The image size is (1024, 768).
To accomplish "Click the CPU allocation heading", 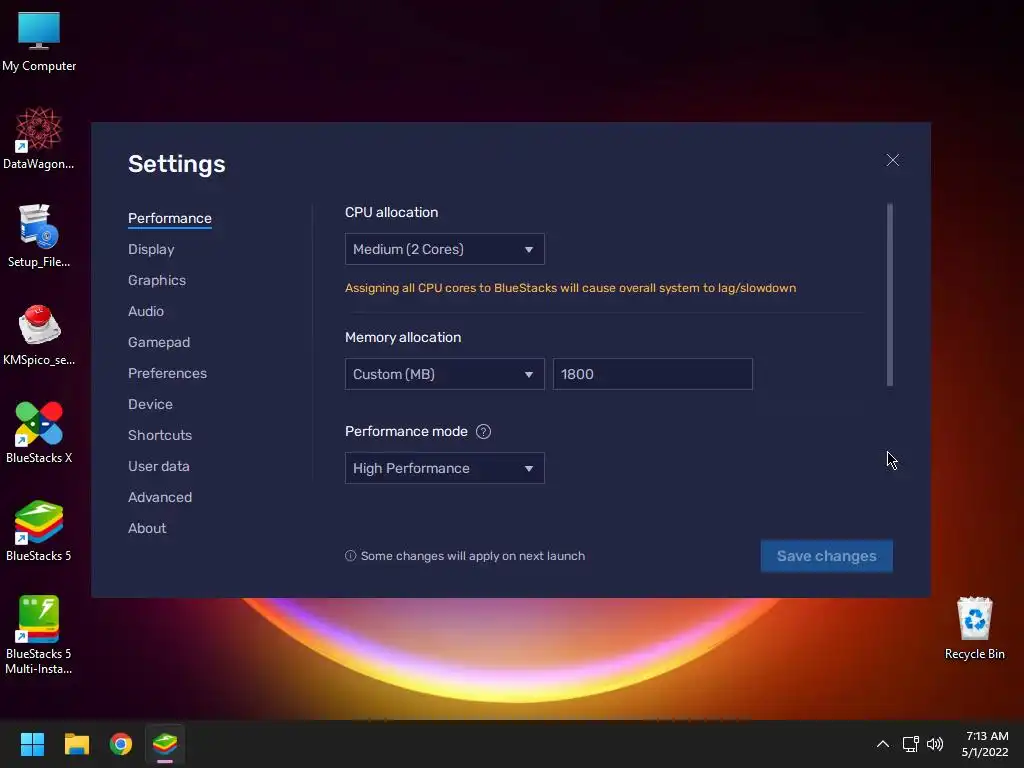I will (391, 212).
